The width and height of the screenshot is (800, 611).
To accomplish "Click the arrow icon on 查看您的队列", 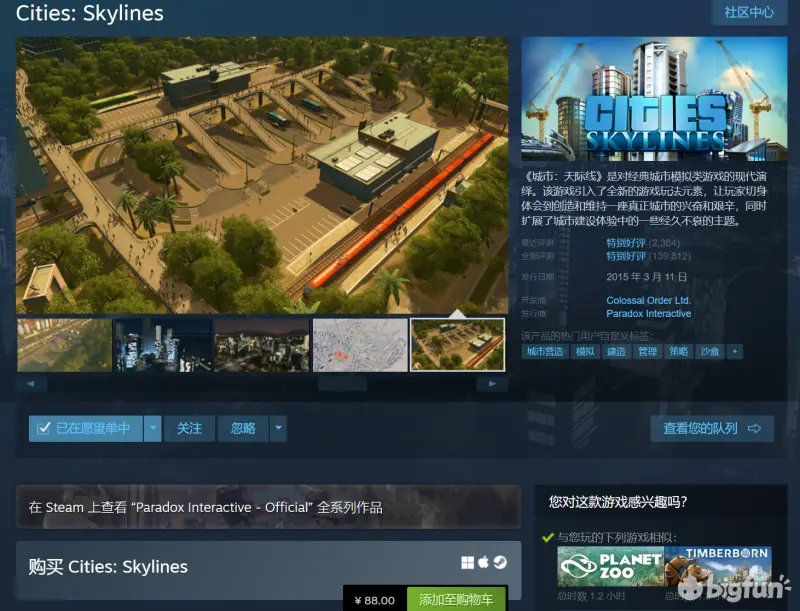I will (754, 428).
